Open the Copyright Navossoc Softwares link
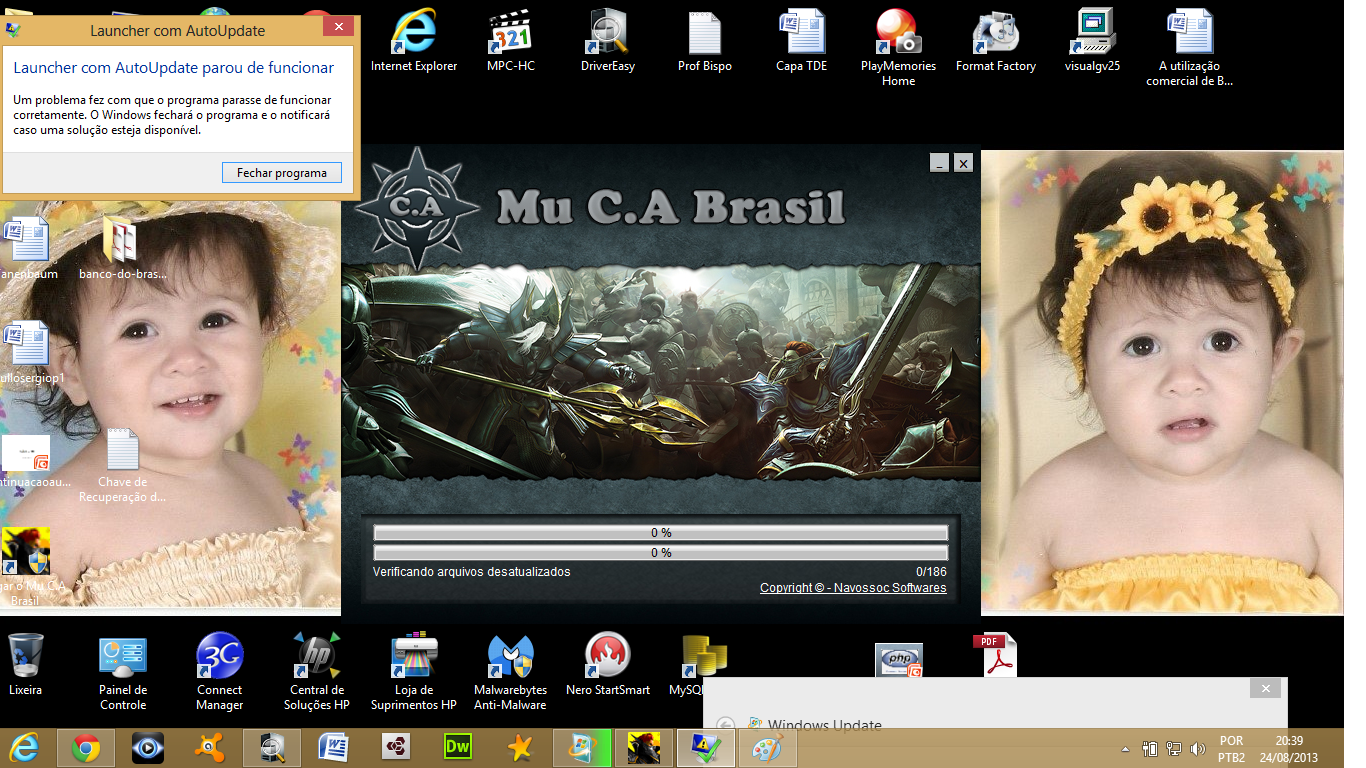 tap(852, 588)
